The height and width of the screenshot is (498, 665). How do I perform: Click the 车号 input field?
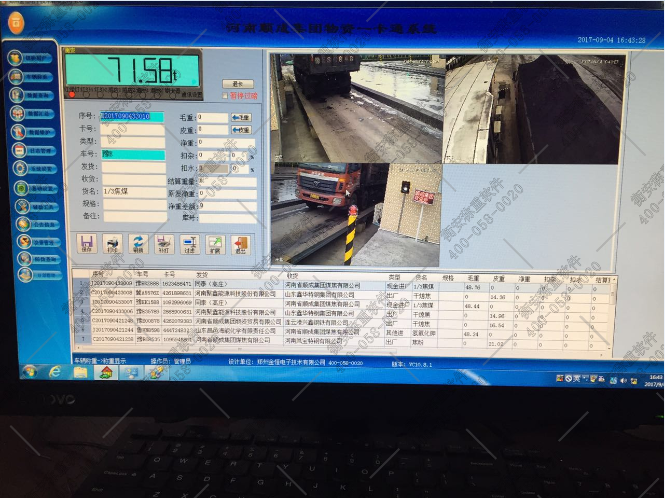coord(132,155)
